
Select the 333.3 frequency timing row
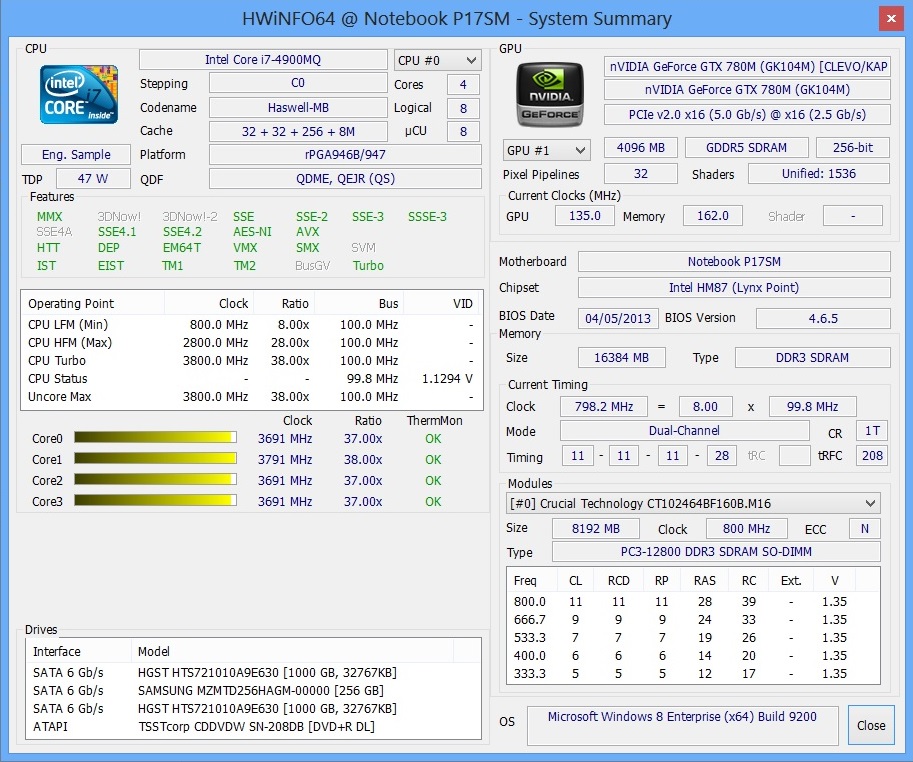(693, 674)
